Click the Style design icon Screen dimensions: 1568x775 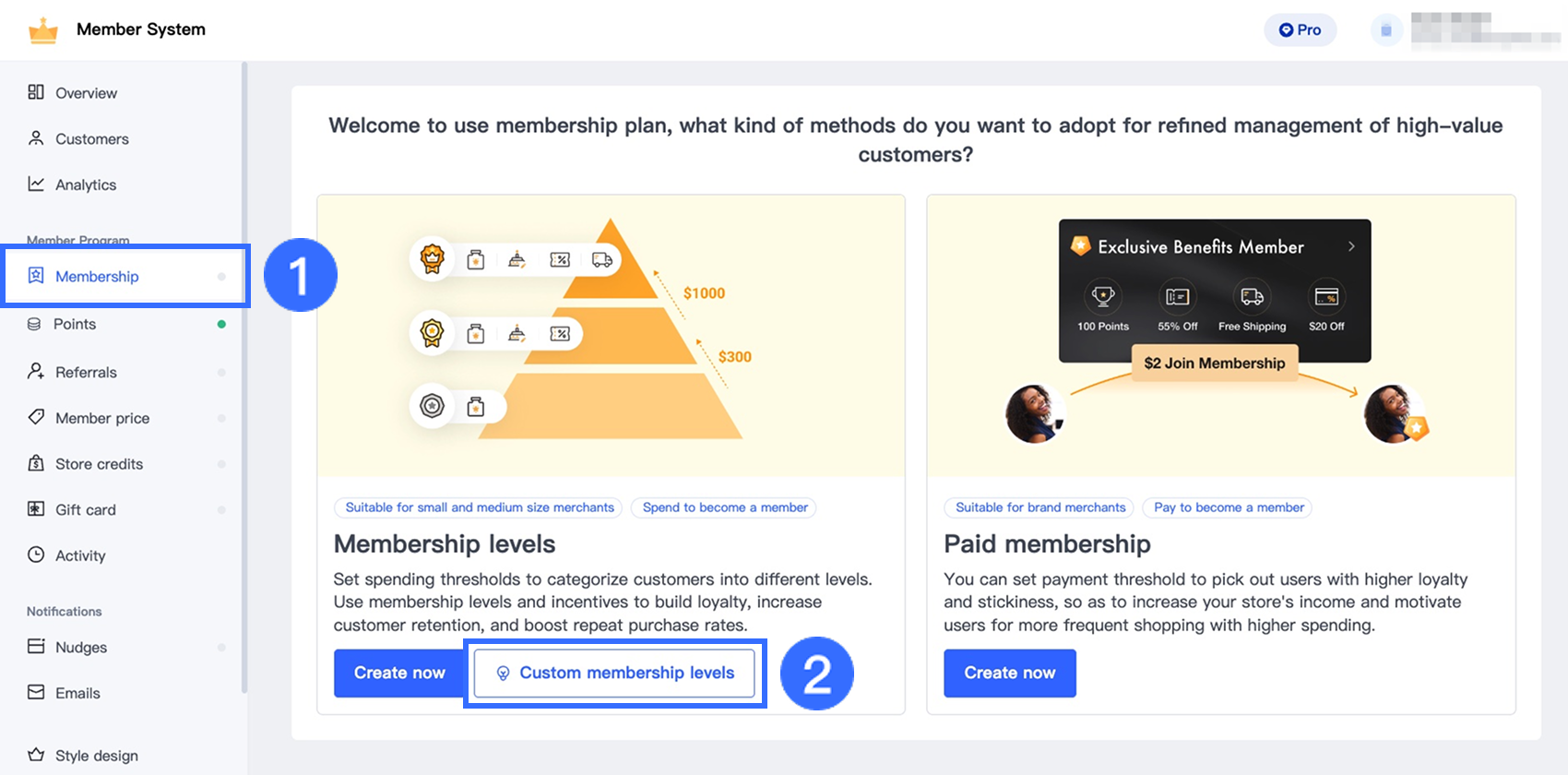(x=36, y=755)
